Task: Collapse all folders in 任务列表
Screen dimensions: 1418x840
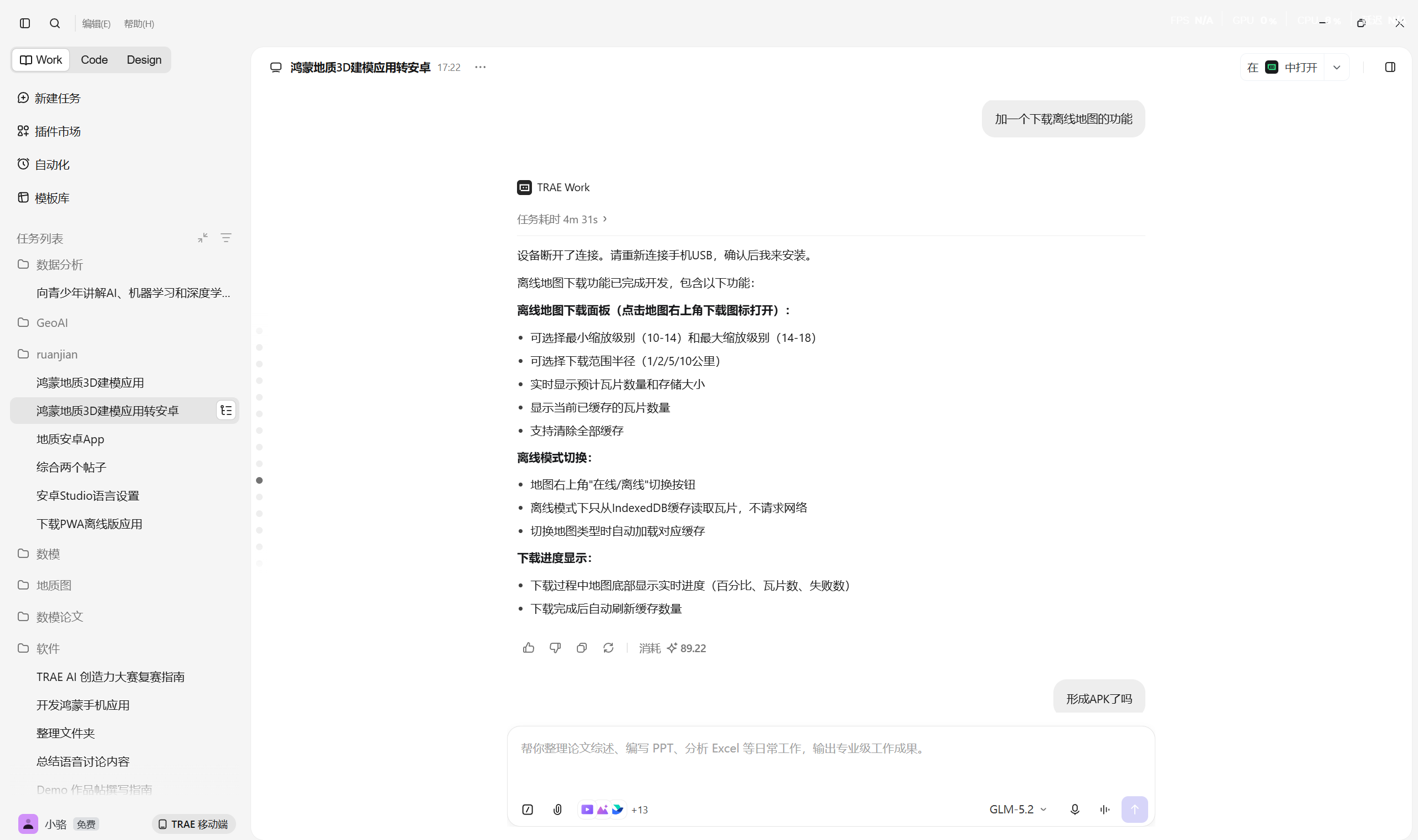Action: pyautogui.click(x=203, y=238)
